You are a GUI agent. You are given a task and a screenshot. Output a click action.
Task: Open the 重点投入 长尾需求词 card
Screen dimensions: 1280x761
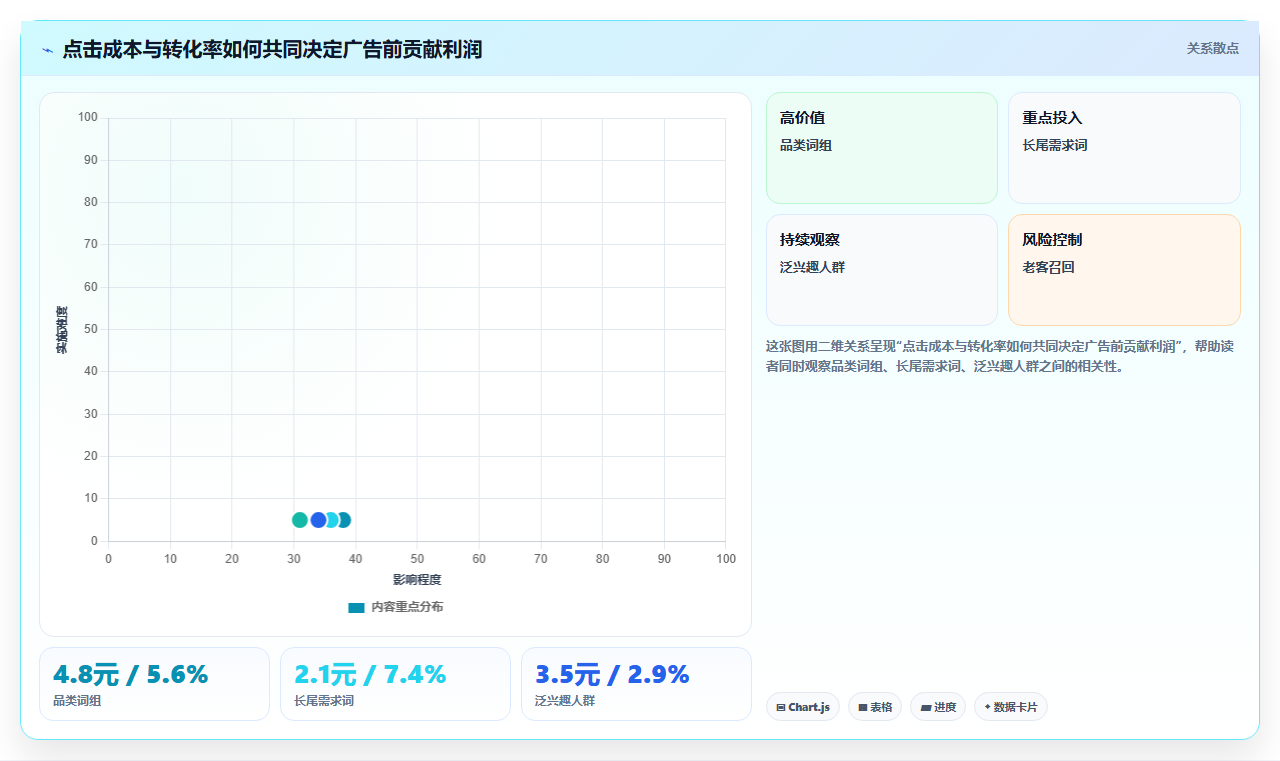[1124, 148]
